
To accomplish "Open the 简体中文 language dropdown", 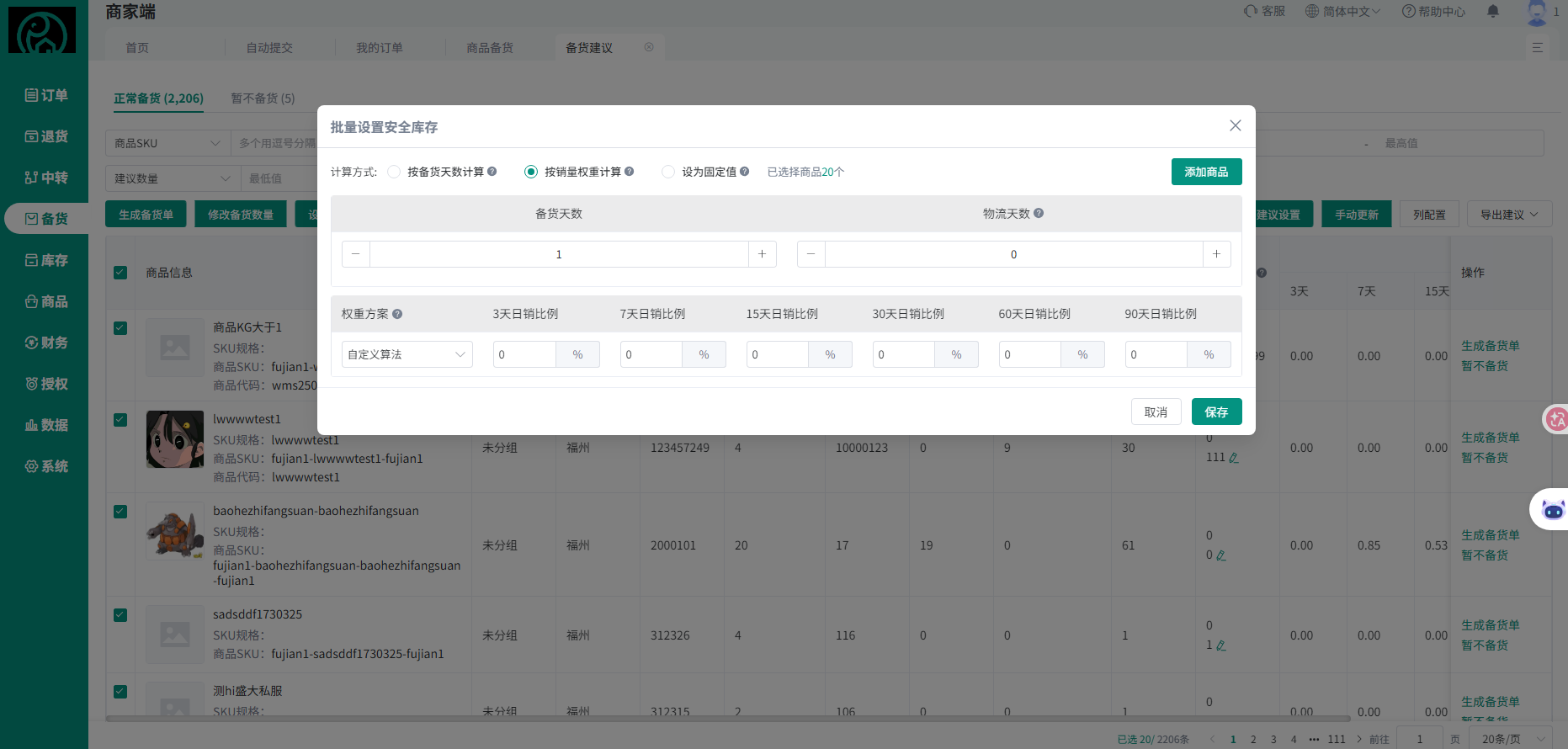I will click(1343, 12).
